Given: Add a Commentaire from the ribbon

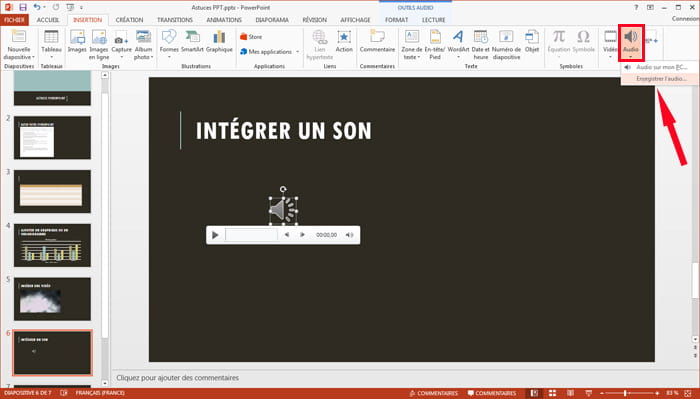Looking at the screenshot, I should [377, 42].
